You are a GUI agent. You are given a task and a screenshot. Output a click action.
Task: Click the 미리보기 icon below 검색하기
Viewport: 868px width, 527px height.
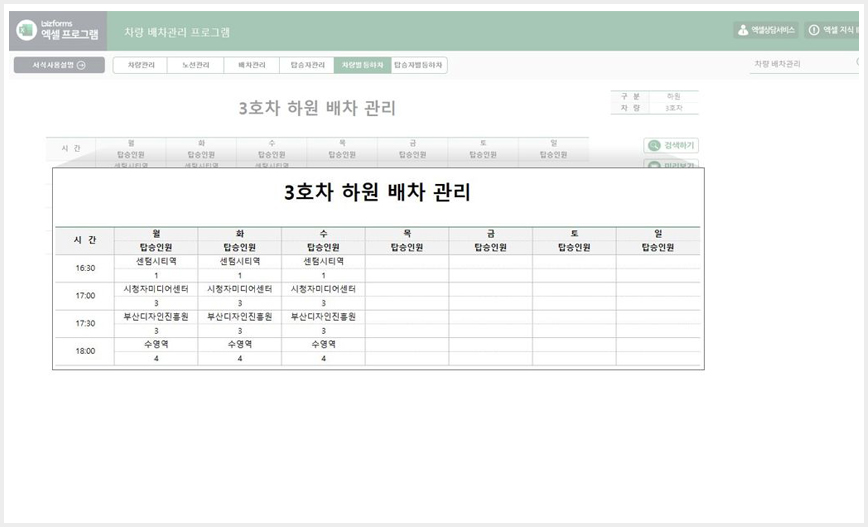click(654, 164)
